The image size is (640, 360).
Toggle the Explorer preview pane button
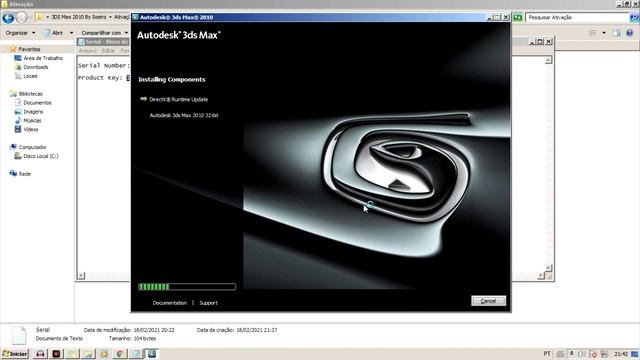[616, 33]
